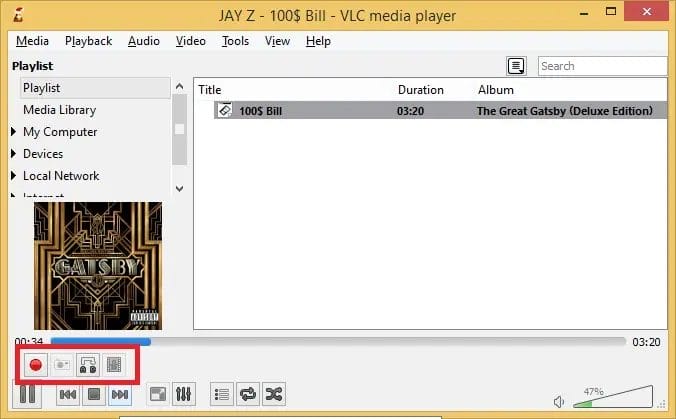This screenshot has height=419, width=676.
Task: Click the frame-by-frame button
Action: pos(114,366)
